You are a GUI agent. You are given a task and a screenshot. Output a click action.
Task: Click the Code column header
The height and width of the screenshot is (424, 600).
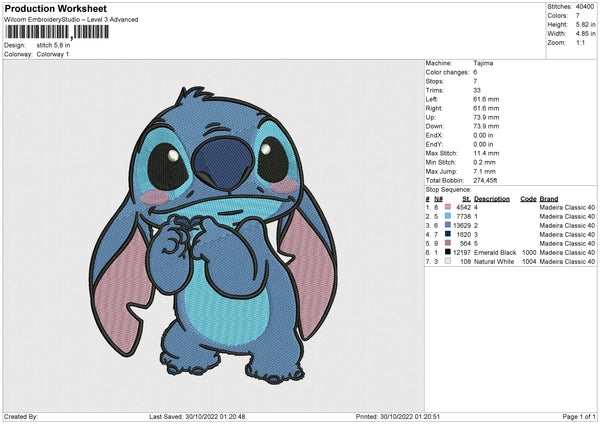coord(528,198)
